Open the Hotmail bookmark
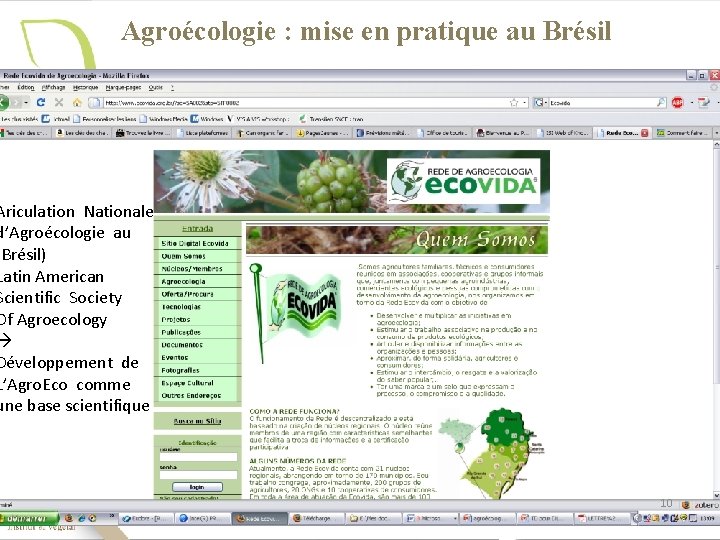The image size is (720, 540). pos(56,119)
